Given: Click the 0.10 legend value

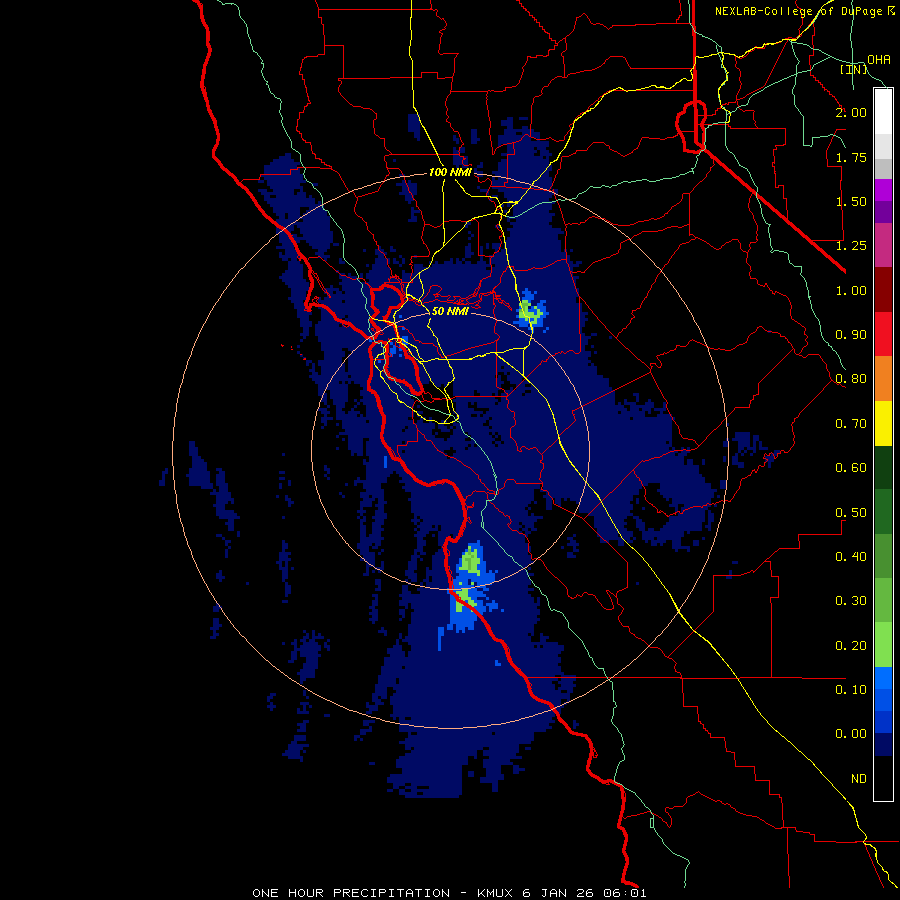Looking at the screenshot, I should [851, 690].
